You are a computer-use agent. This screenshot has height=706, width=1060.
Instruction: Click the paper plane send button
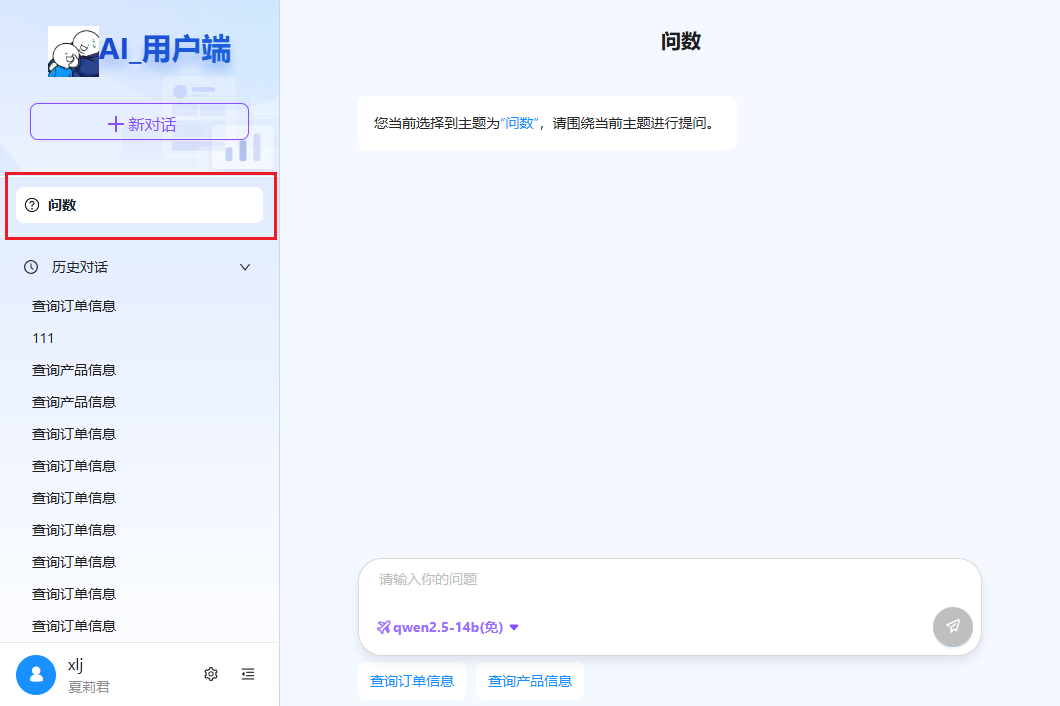point(952,627)
